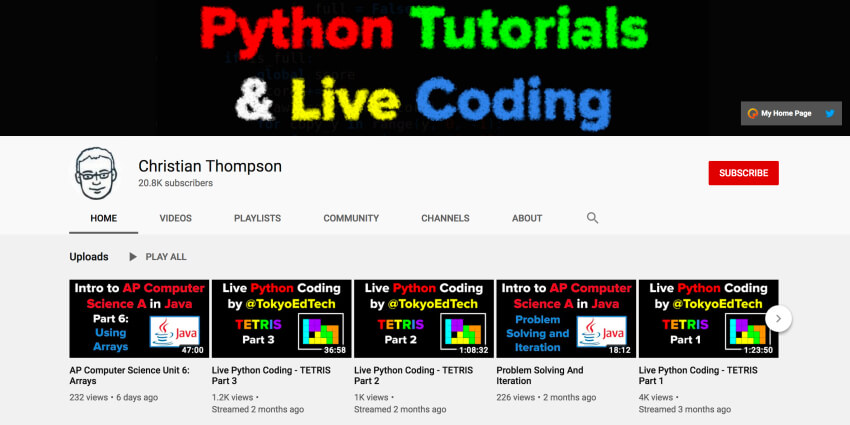Open the Problem Solving and Iteration thumbnail

tap(566, 319)
